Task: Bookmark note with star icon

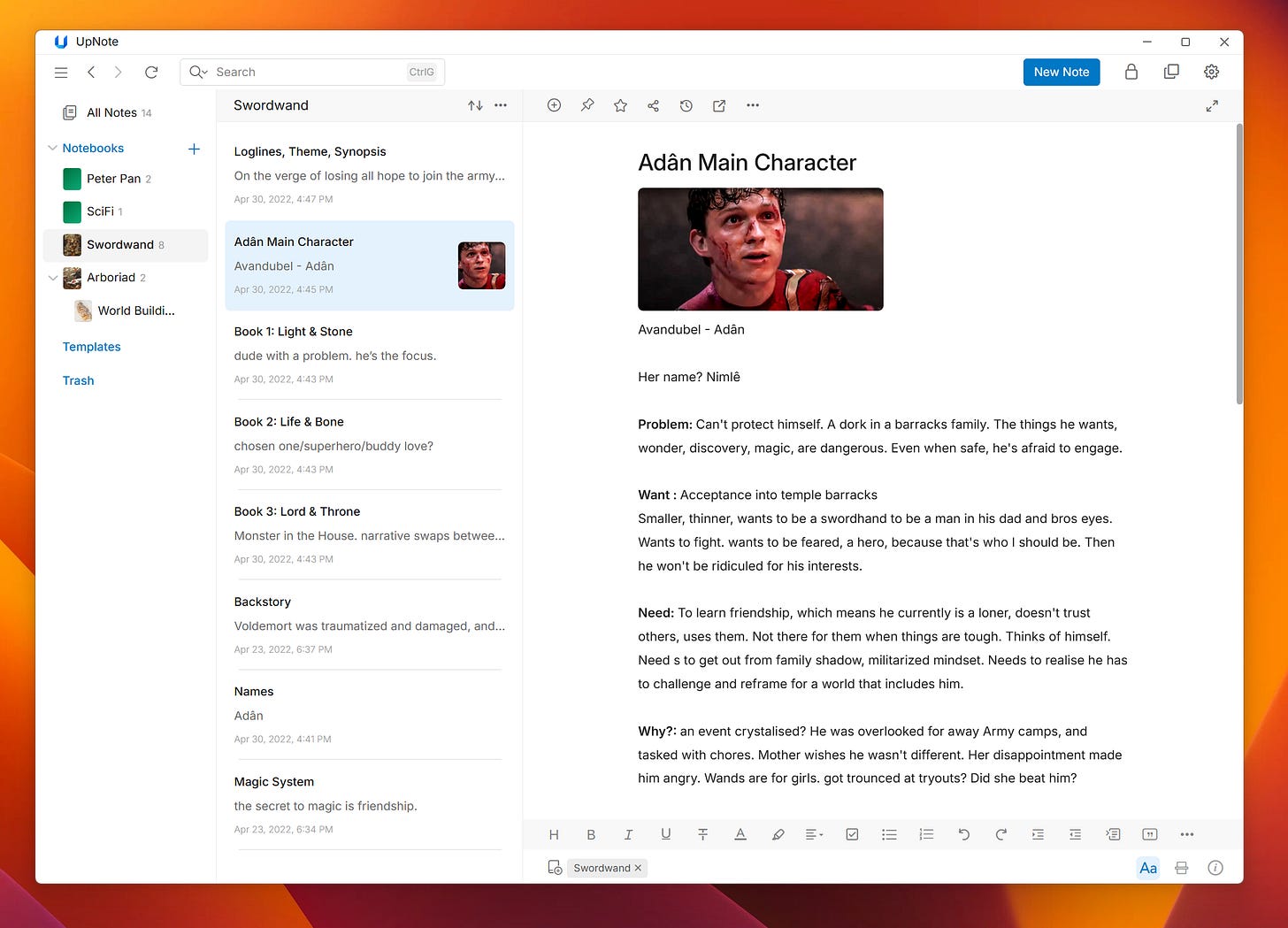Action: [620, 105]
